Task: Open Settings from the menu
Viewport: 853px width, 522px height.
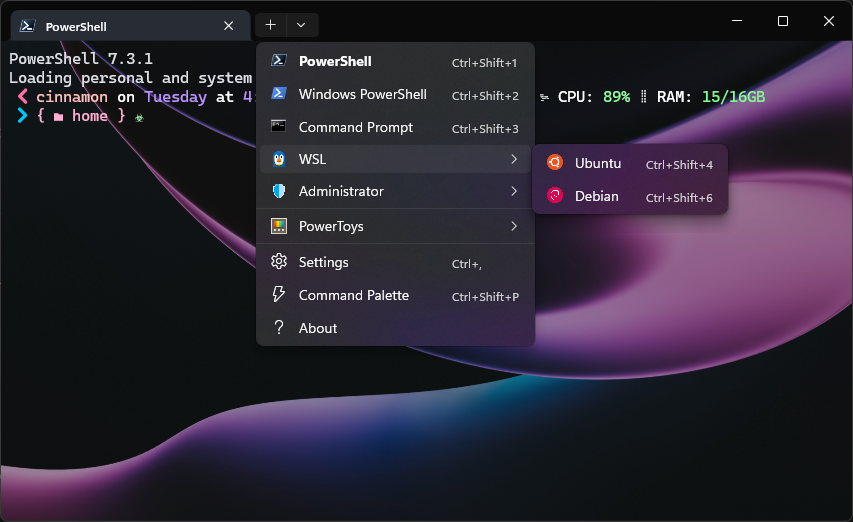Action: (x=395, y=262)
